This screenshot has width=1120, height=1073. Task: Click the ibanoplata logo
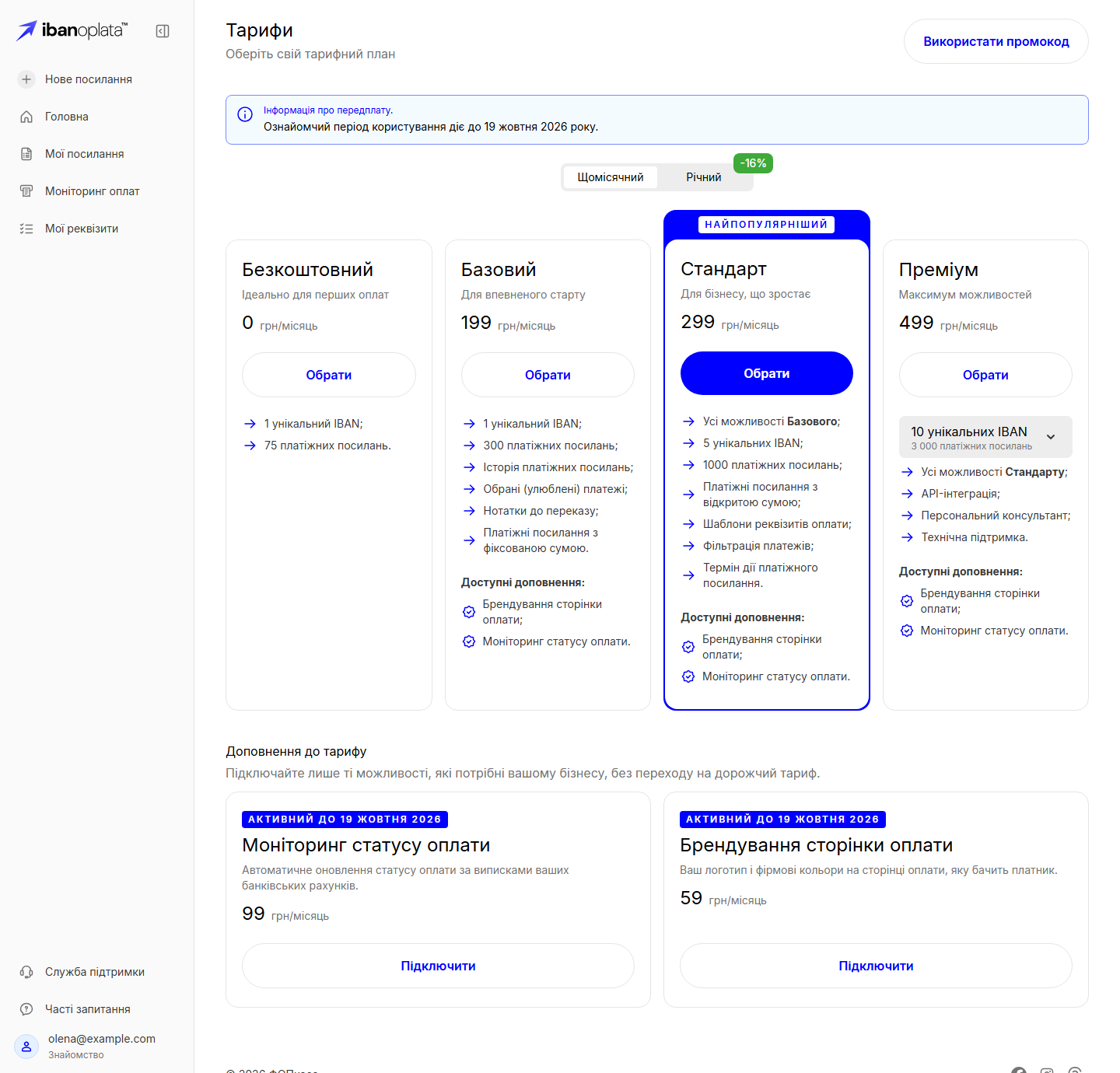point(72,30)
